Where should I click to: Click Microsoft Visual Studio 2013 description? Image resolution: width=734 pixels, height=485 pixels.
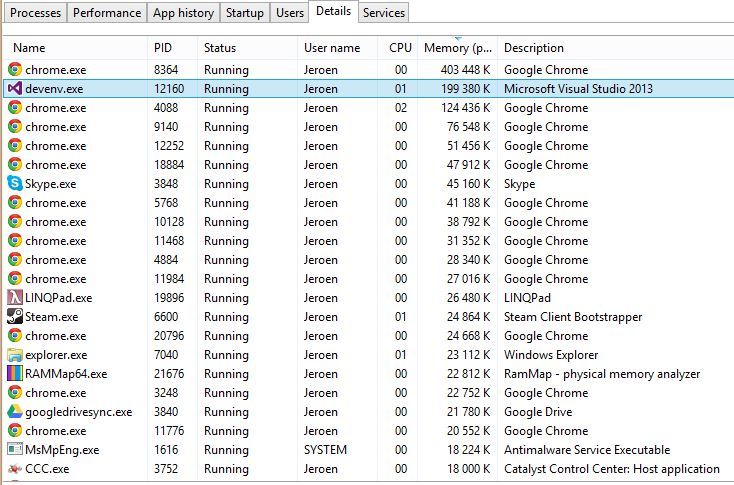pos(578,88)
